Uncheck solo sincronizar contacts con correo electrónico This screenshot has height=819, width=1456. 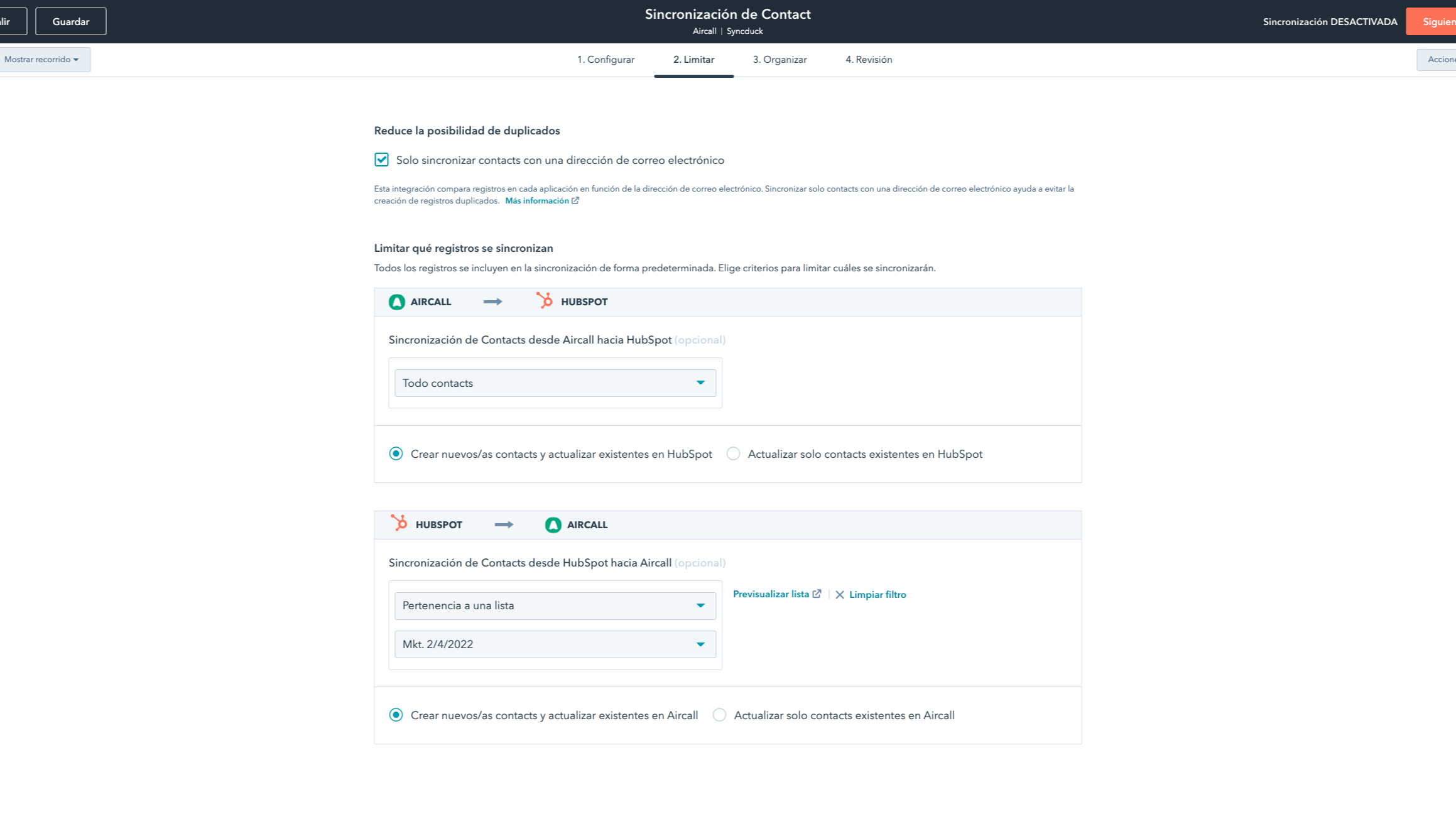pyautogui.click(x=381, y=160)
